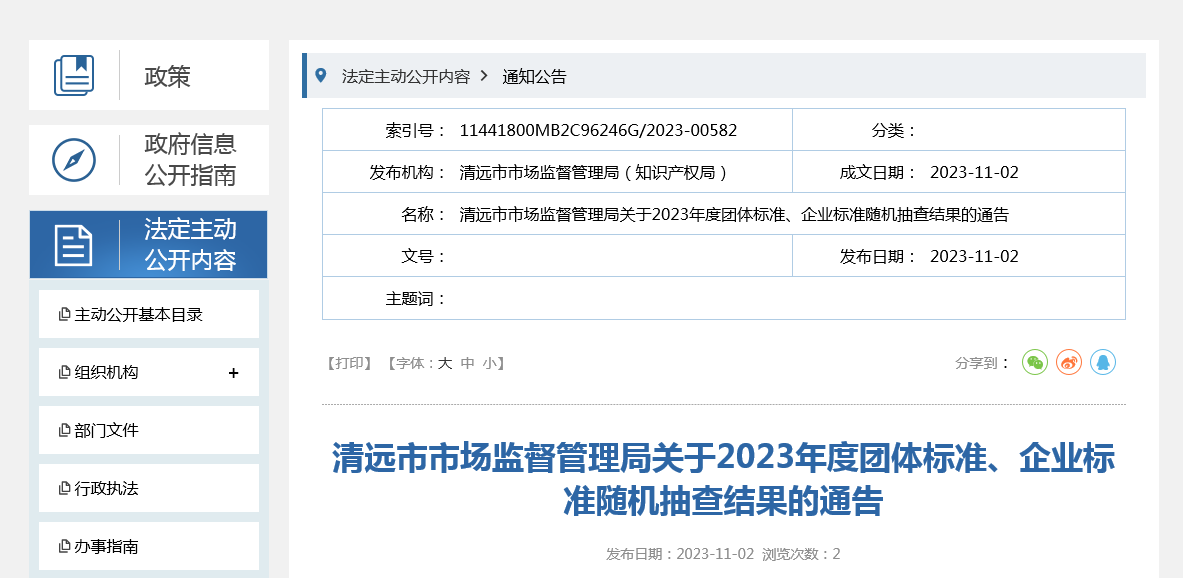Click the 政策 book icon
The image size is (1183, 578).
coord(74,75)
